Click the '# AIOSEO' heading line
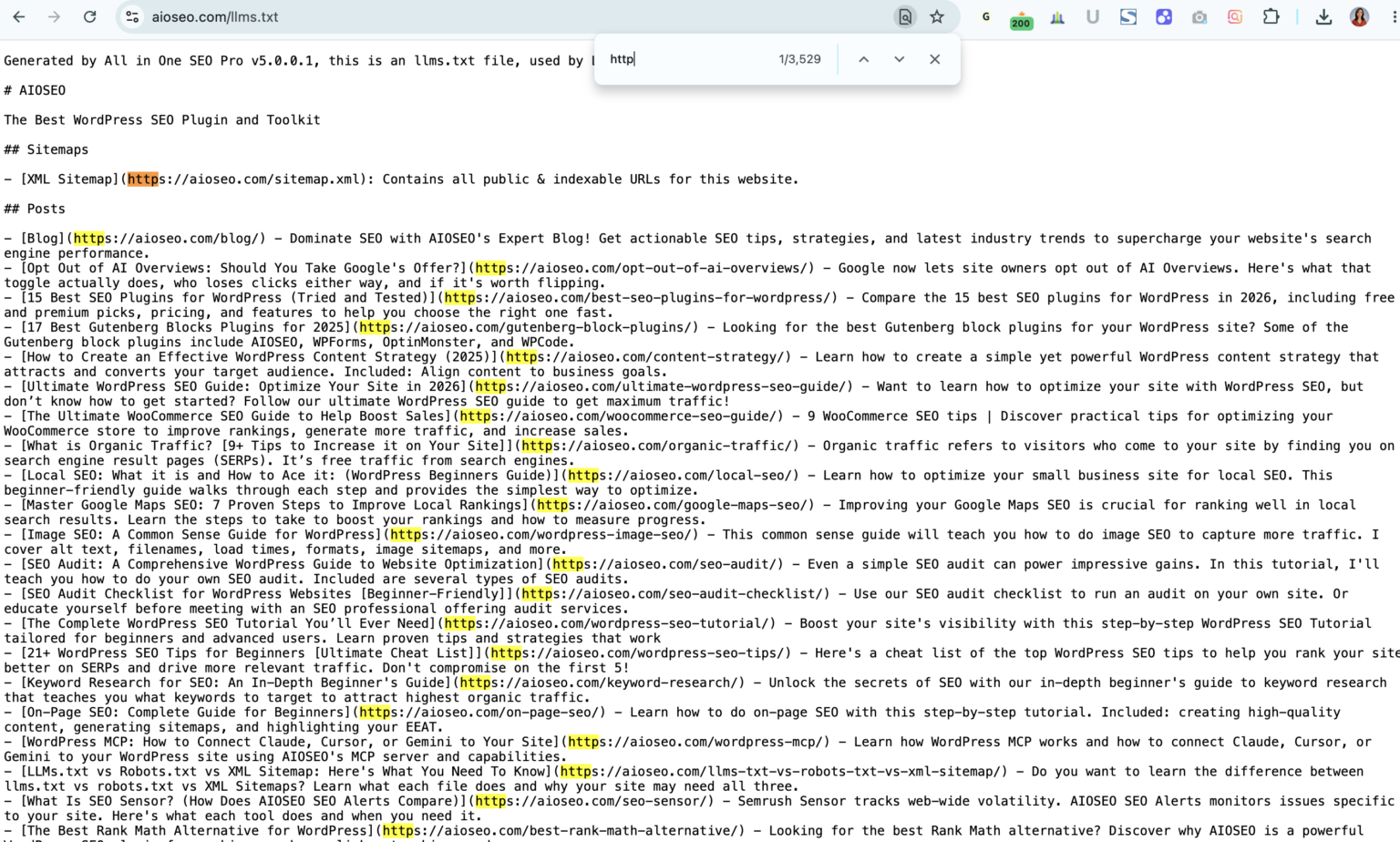The width and height of the screenshot is (1400, 842). click(35, 90)
